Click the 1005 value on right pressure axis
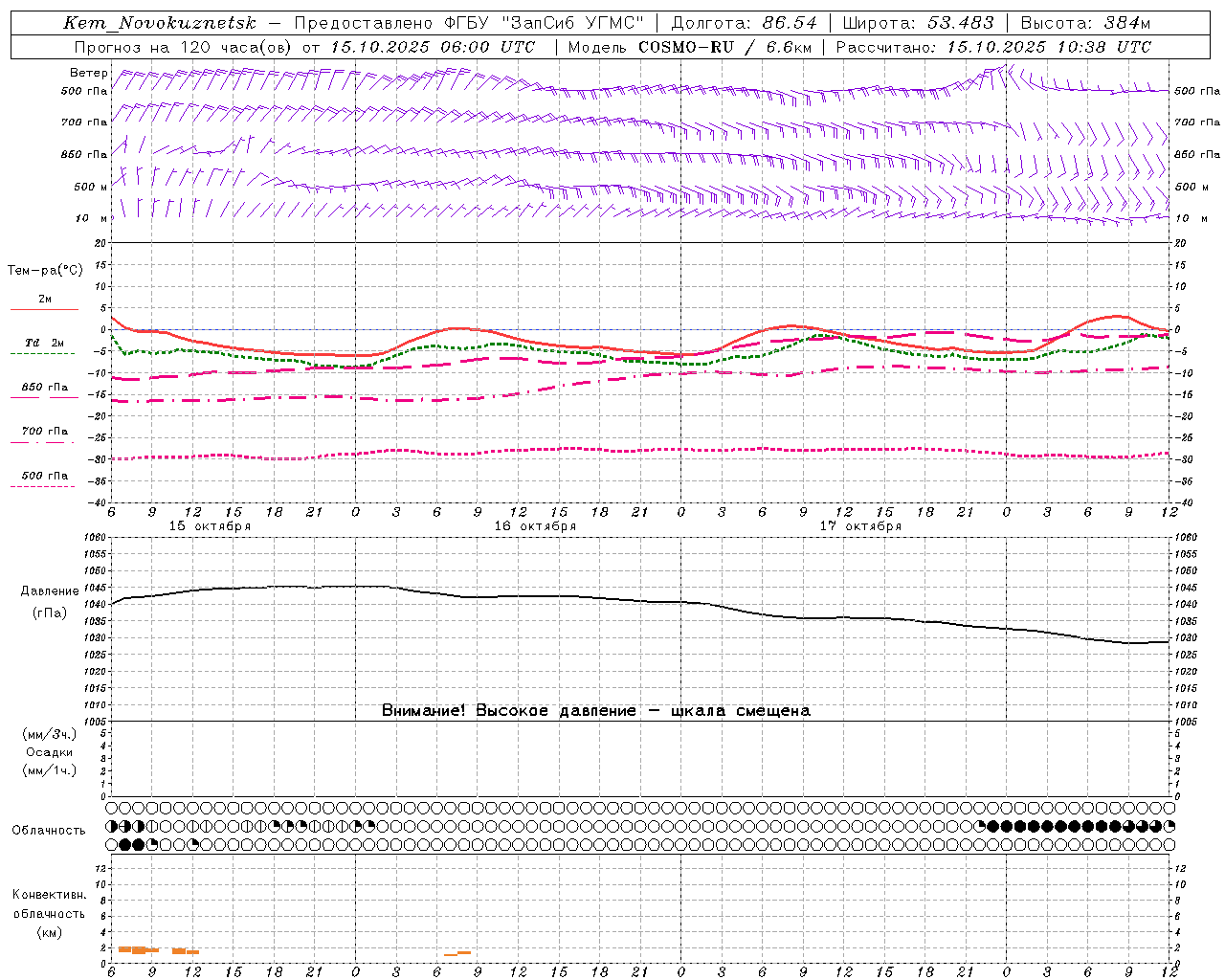This screenshot has height=980, width=1225. 1187,721
